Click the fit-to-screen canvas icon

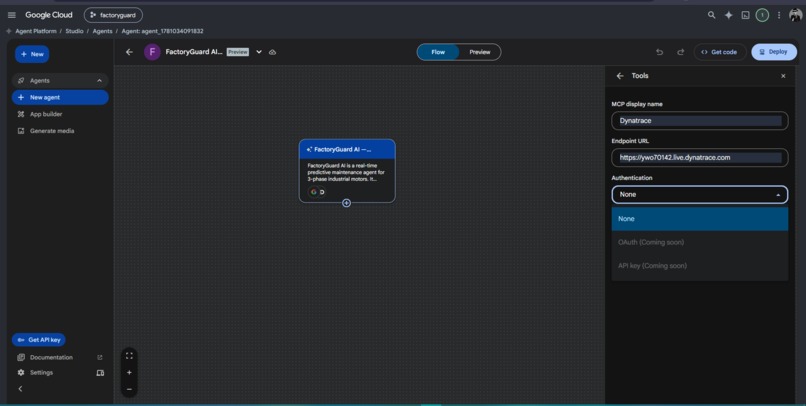(129, 355)
